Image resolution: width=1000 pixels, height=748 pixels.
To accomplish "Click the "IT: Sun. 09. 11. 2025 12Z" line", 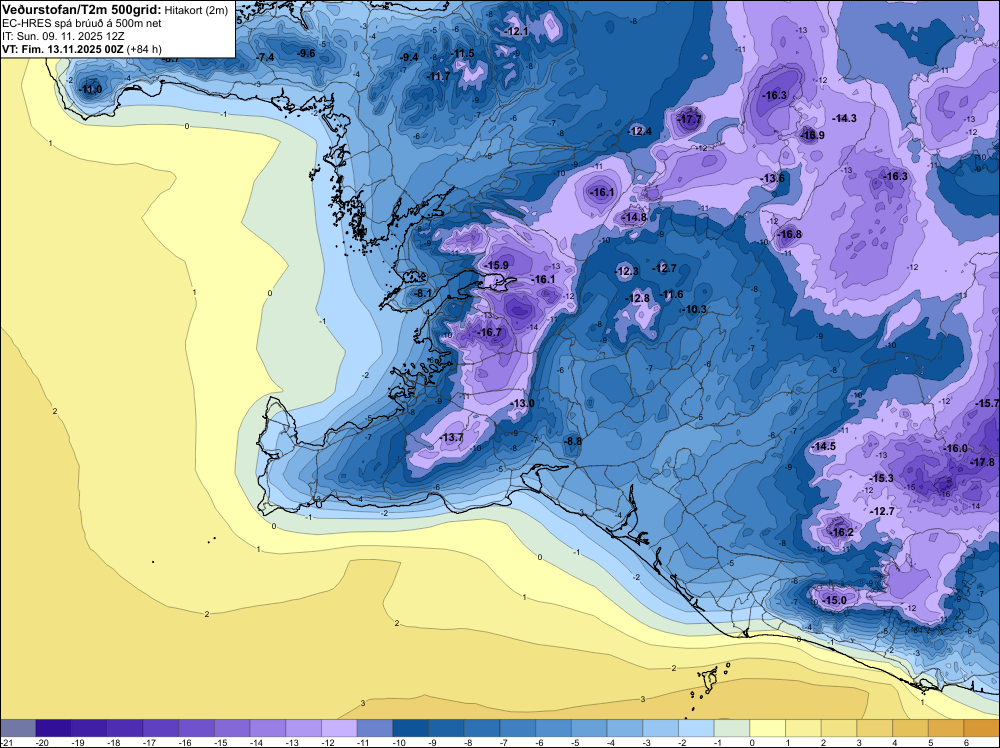I will pyautogui.click(x=65, y=36).
